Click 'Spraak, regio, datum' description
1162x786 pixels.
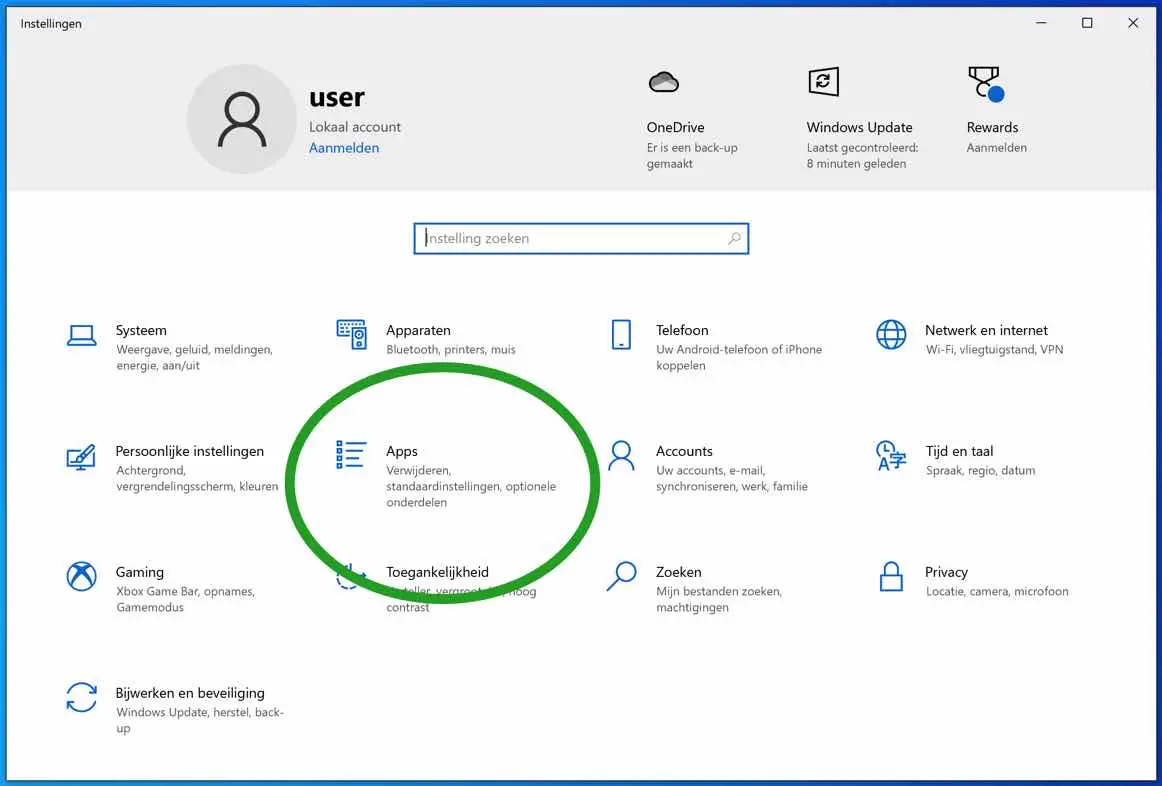(980, 470)
